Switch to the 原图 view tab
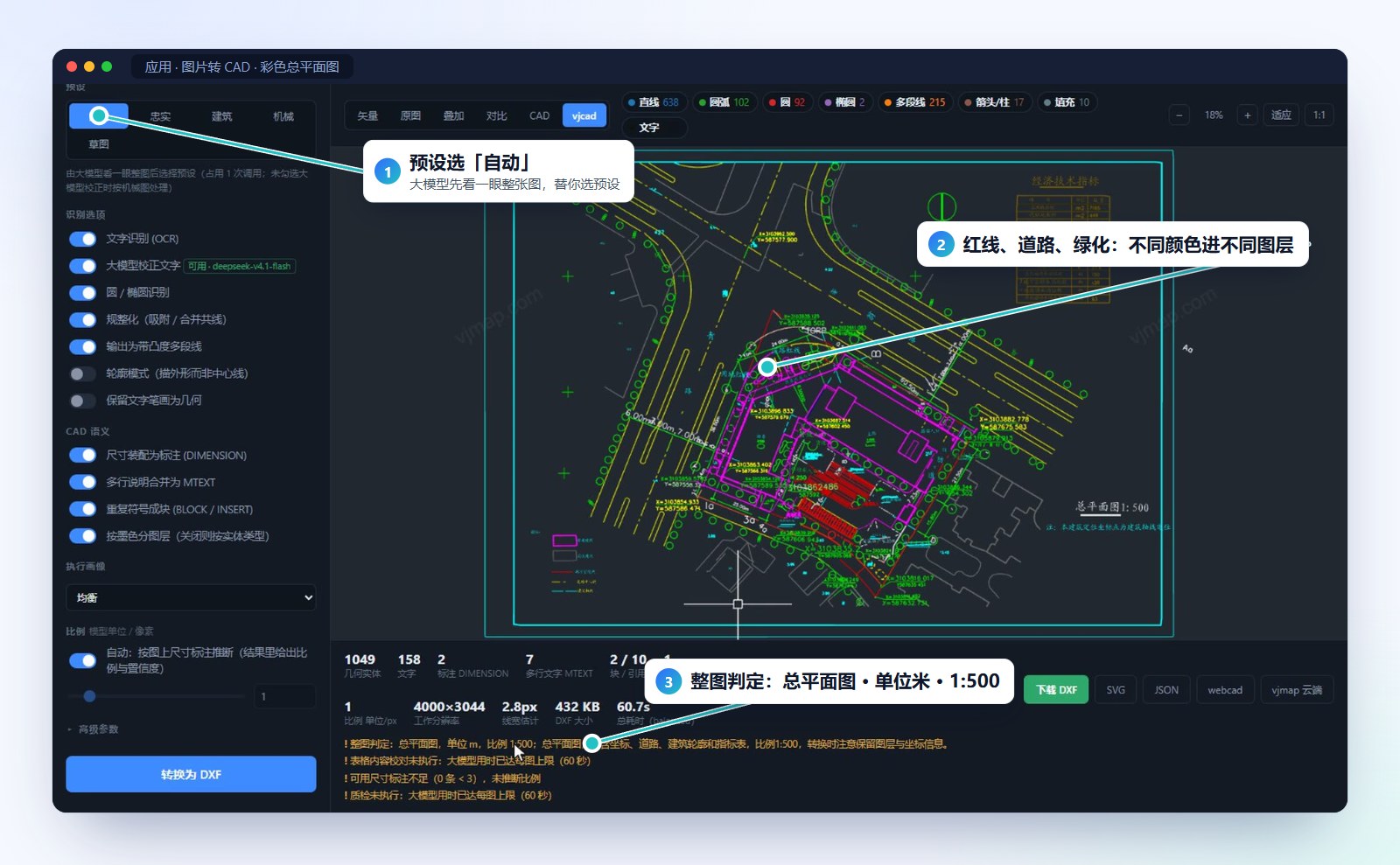 pyautogui.click(x=410, y=115)
